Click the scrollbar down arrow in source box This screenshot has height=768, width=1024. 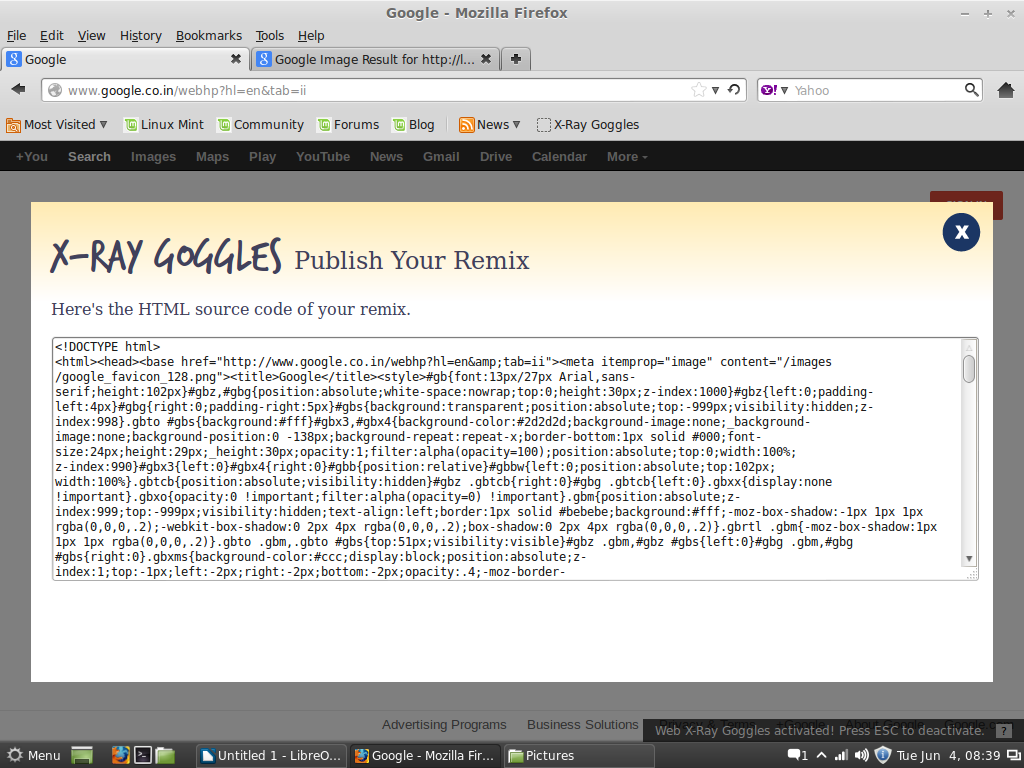[x=969, y=559]
